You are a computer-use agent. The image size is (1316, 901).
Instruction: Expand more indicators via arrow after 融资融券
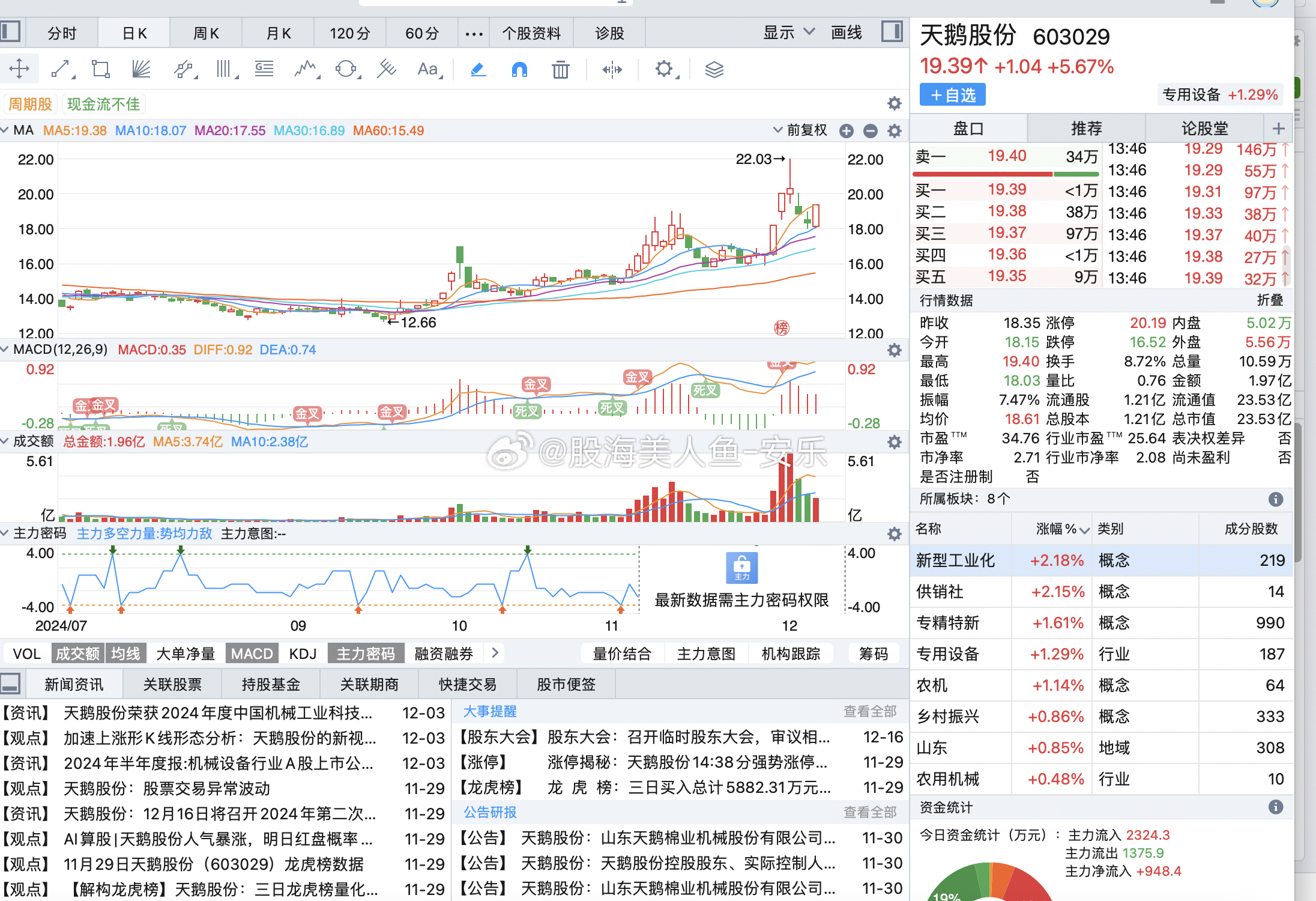tap(495, 653)
